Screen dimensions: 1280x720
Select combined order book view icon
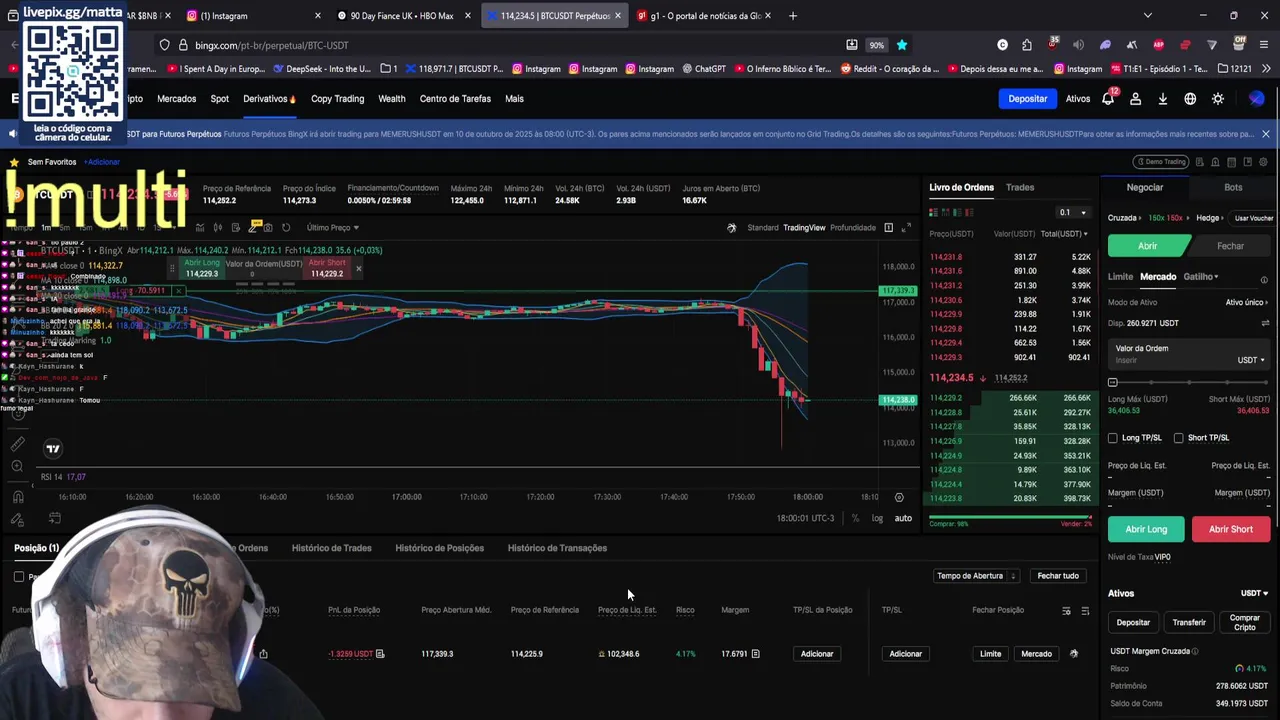(x=934, y=212)
